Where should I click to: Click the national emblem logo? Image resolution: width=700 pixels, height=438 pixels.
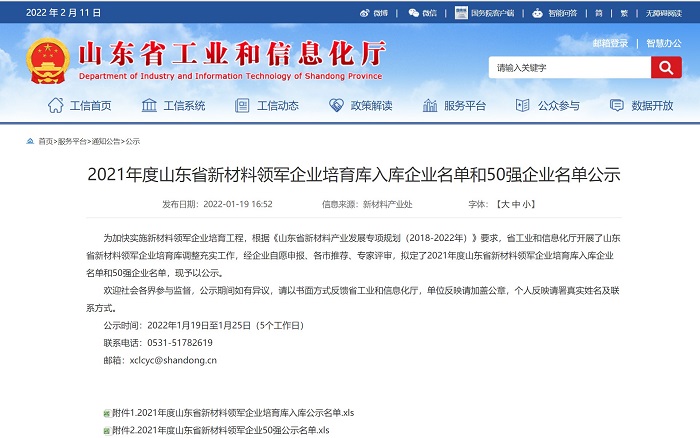[43, 58]
